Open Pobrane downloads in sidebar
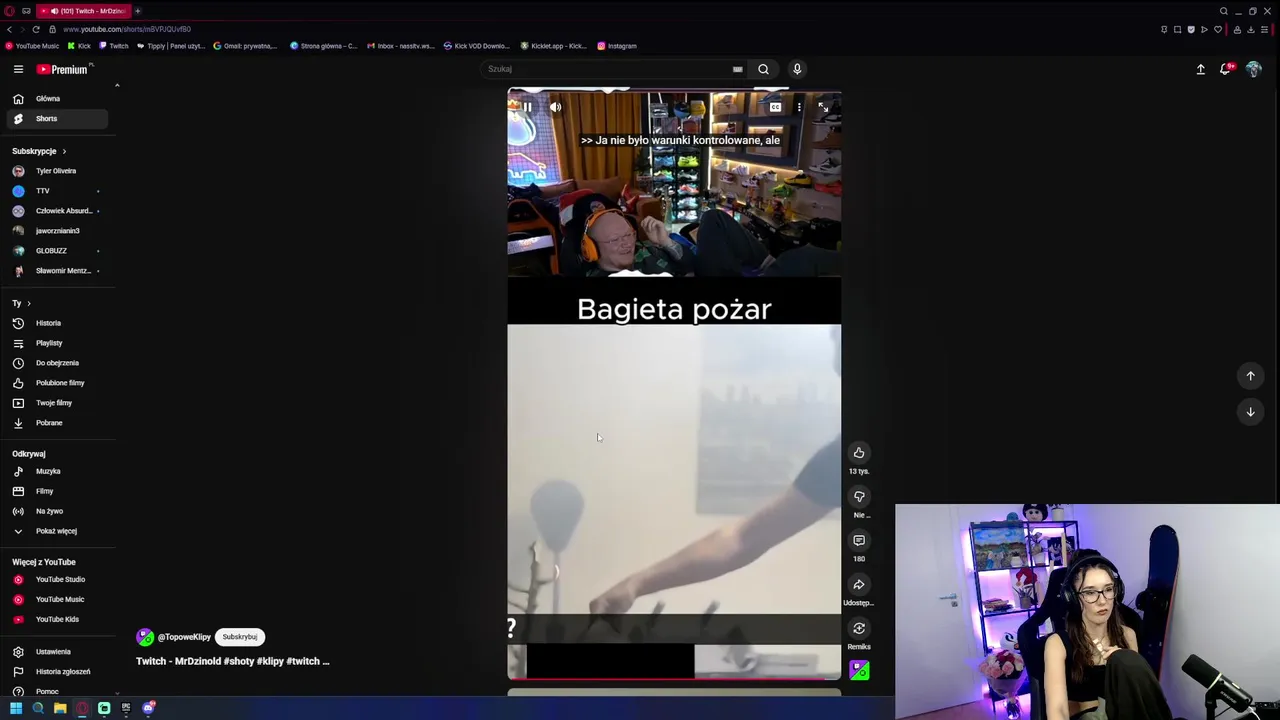1280x720 pixels. coord(58,423)
